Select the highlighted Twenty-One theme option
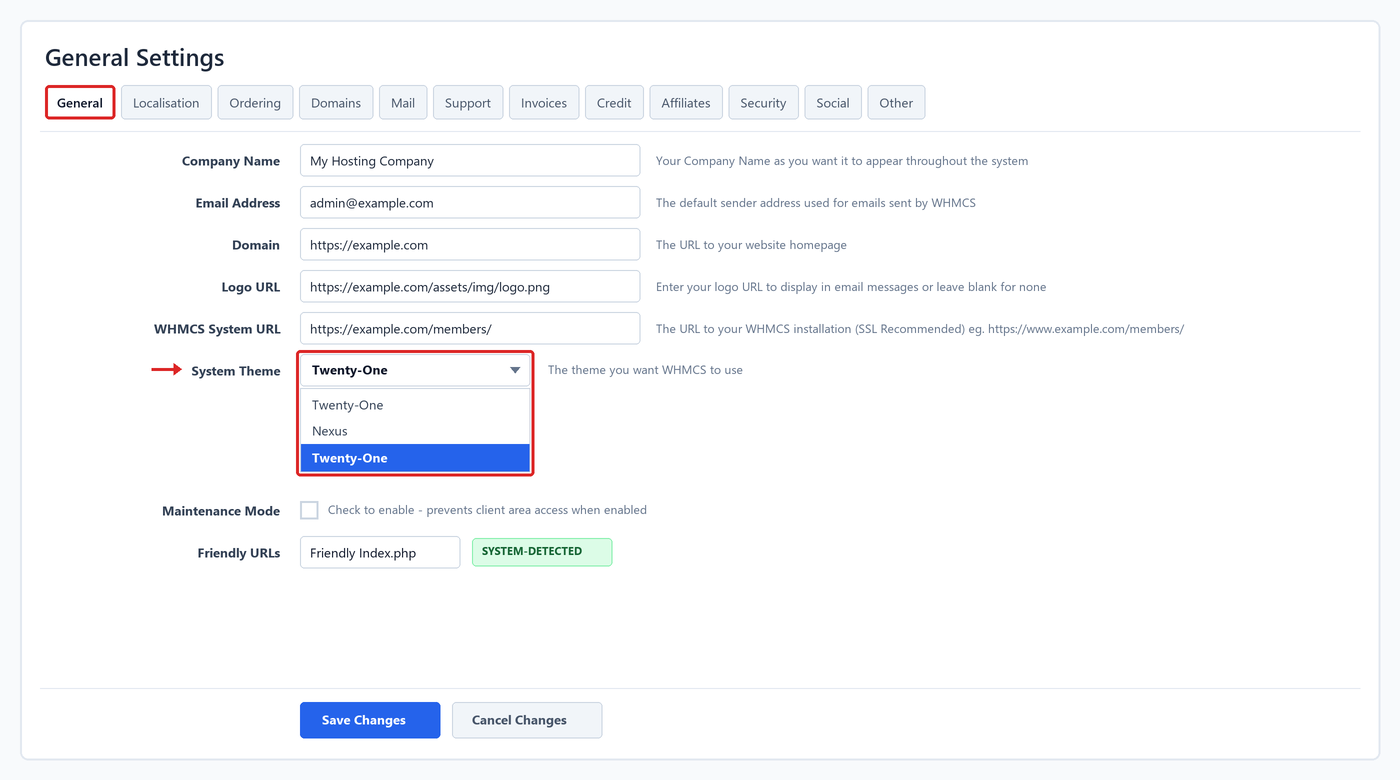Image resolution: width=1400 pixels, height=780 pixels. click(415, 458)
